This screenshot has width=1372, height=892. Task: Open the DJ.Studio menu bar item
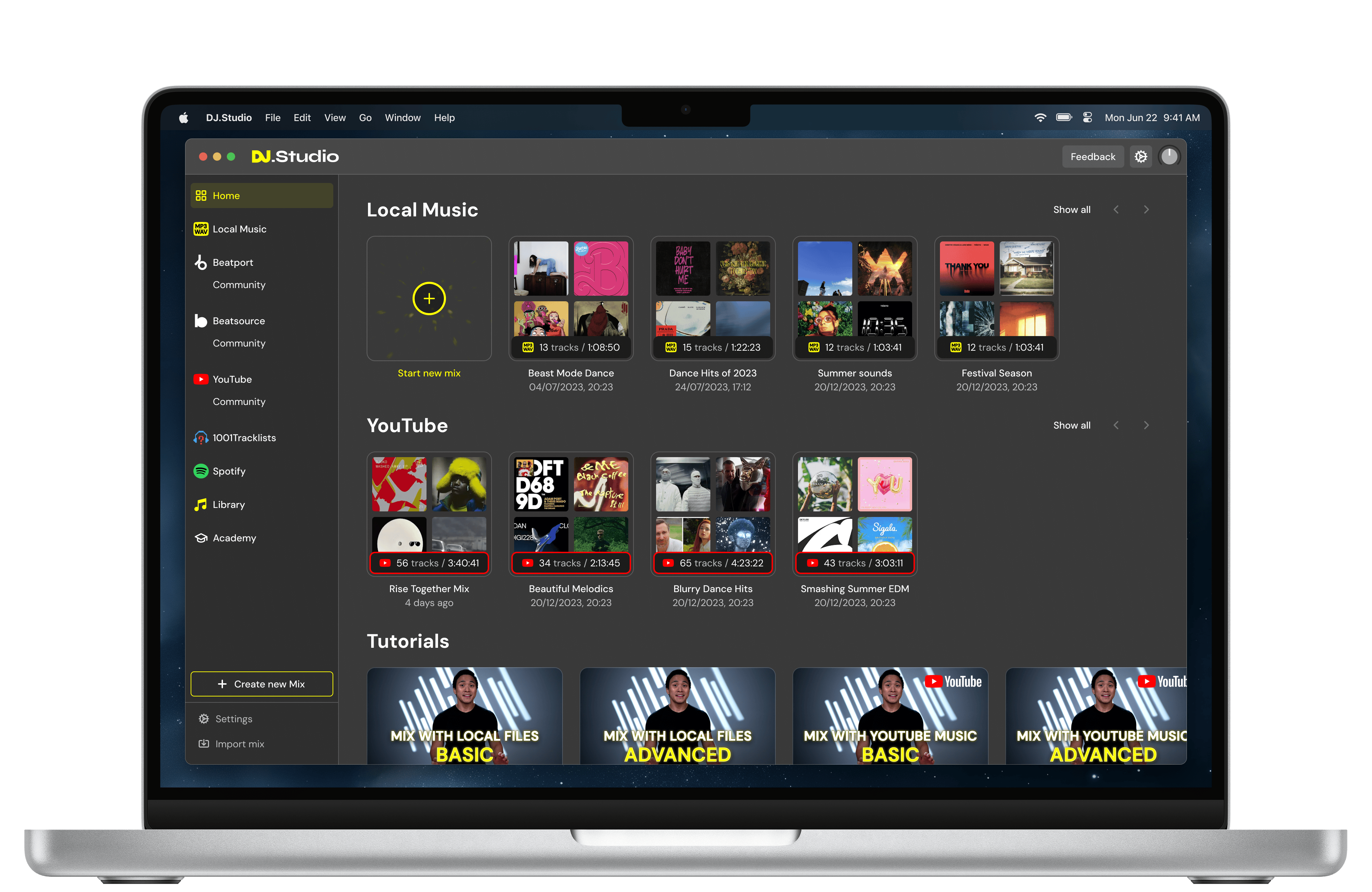(229, 118)
